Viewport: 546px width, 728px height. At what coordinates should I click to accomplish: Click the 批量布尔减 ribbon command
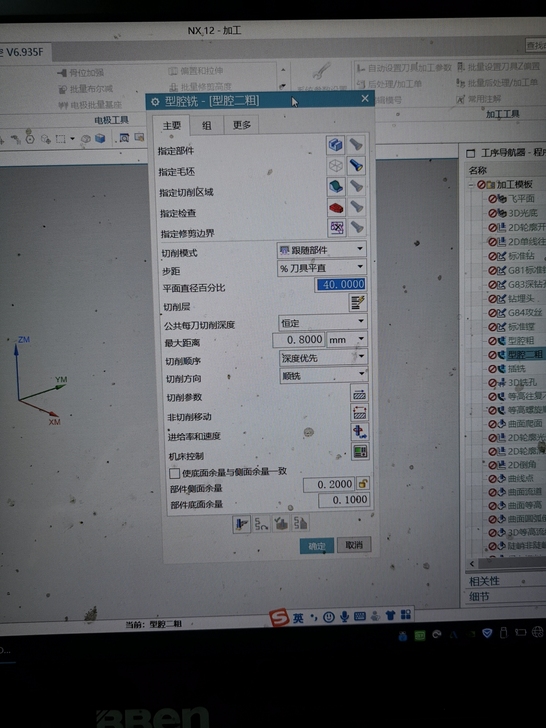[x=86, y=89]
